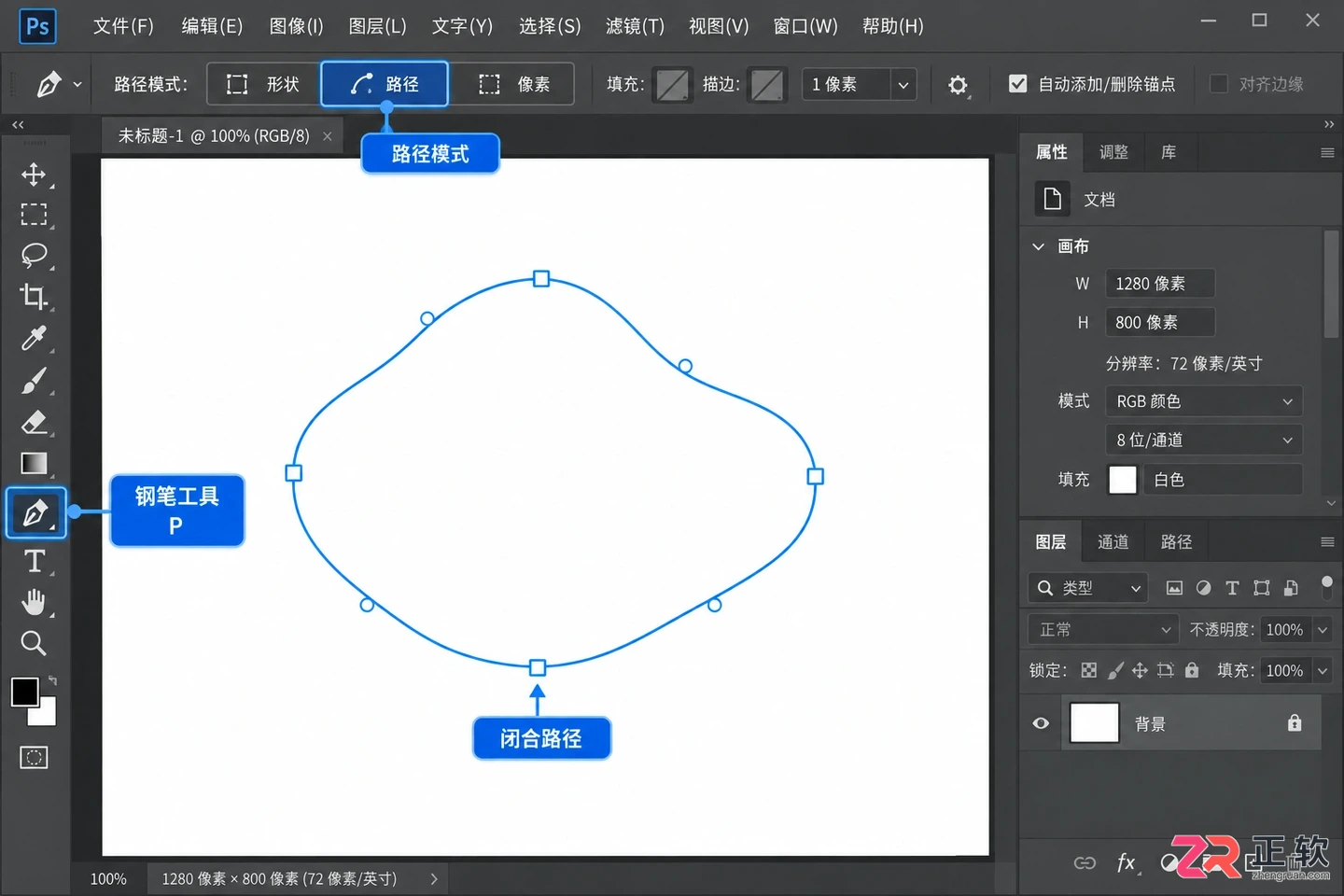1344x896 pixels.
Task: Toggle the layer filter switch
Action: tap(1326, 586)
